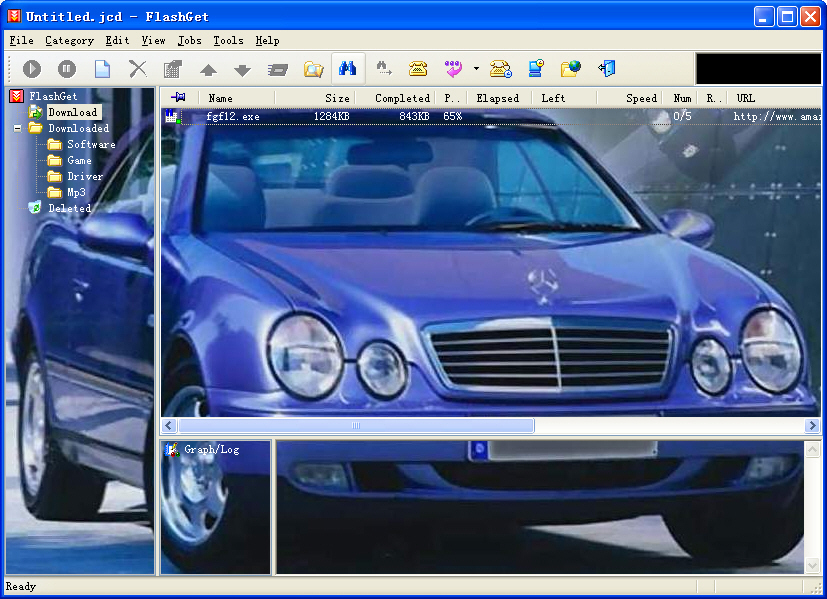827x599 pixels.
Task: Click the Exit door arrow icon
Action: pyautogui.click(x=607, y=69)
